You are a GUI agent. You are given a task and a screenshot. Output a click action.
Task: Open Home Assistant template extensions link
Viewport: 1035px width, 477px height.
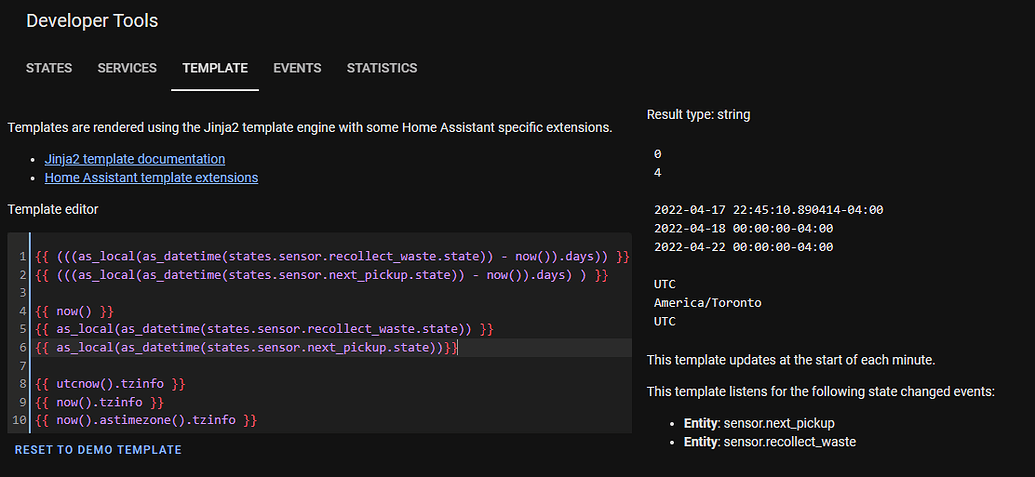pos(151,177)
